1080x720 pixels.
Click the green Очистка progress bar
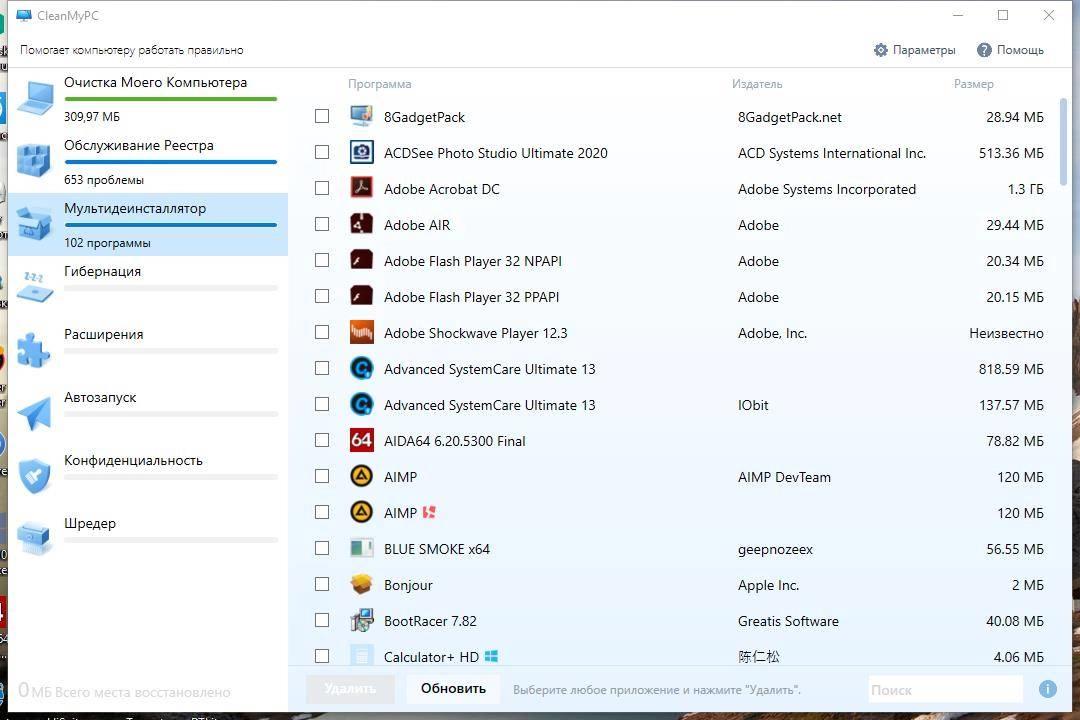coord(171,99)
